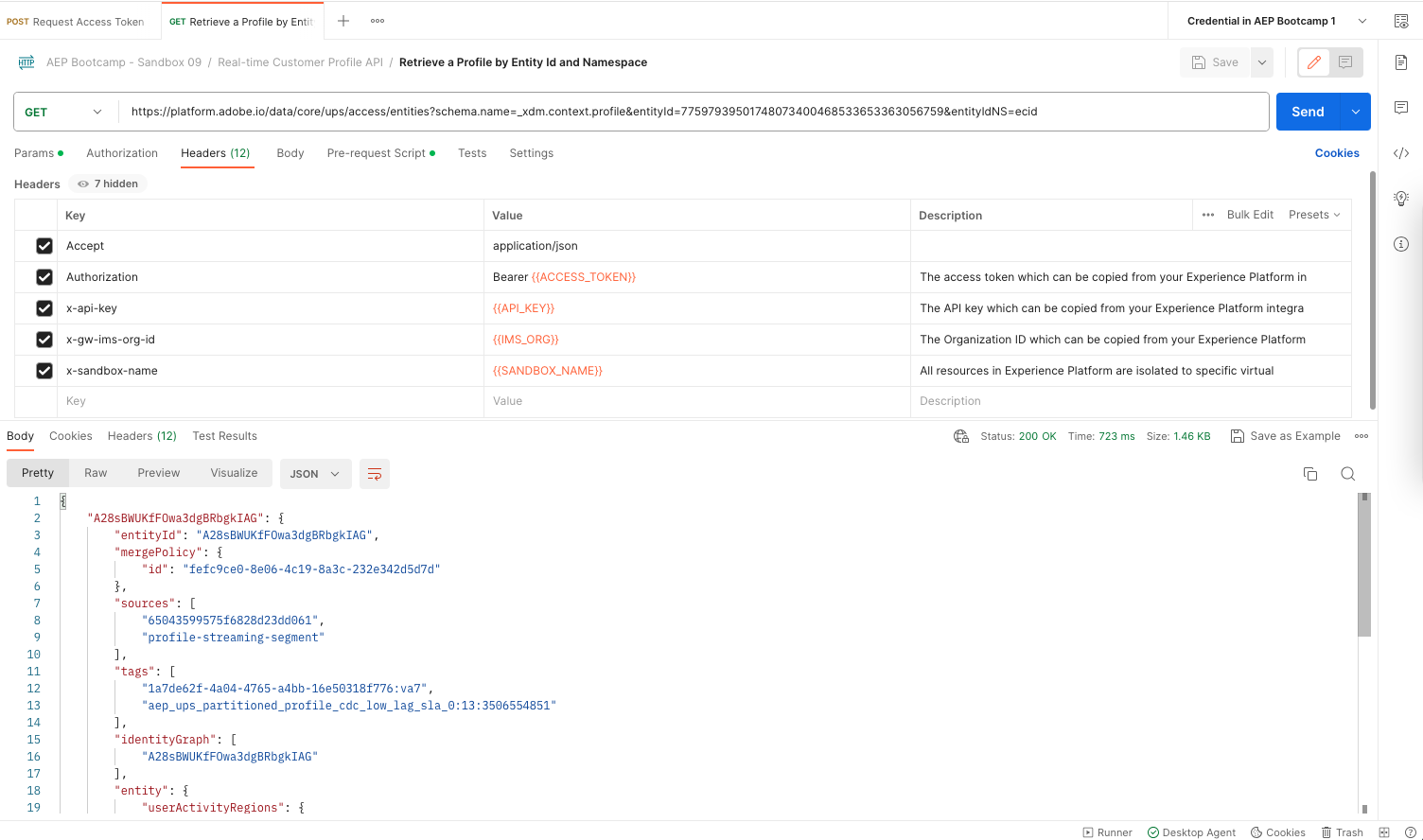Screen dimensions: 1423x840
Task: Switch to edit mode with the pencil icon
Action: click(1314, 62)
